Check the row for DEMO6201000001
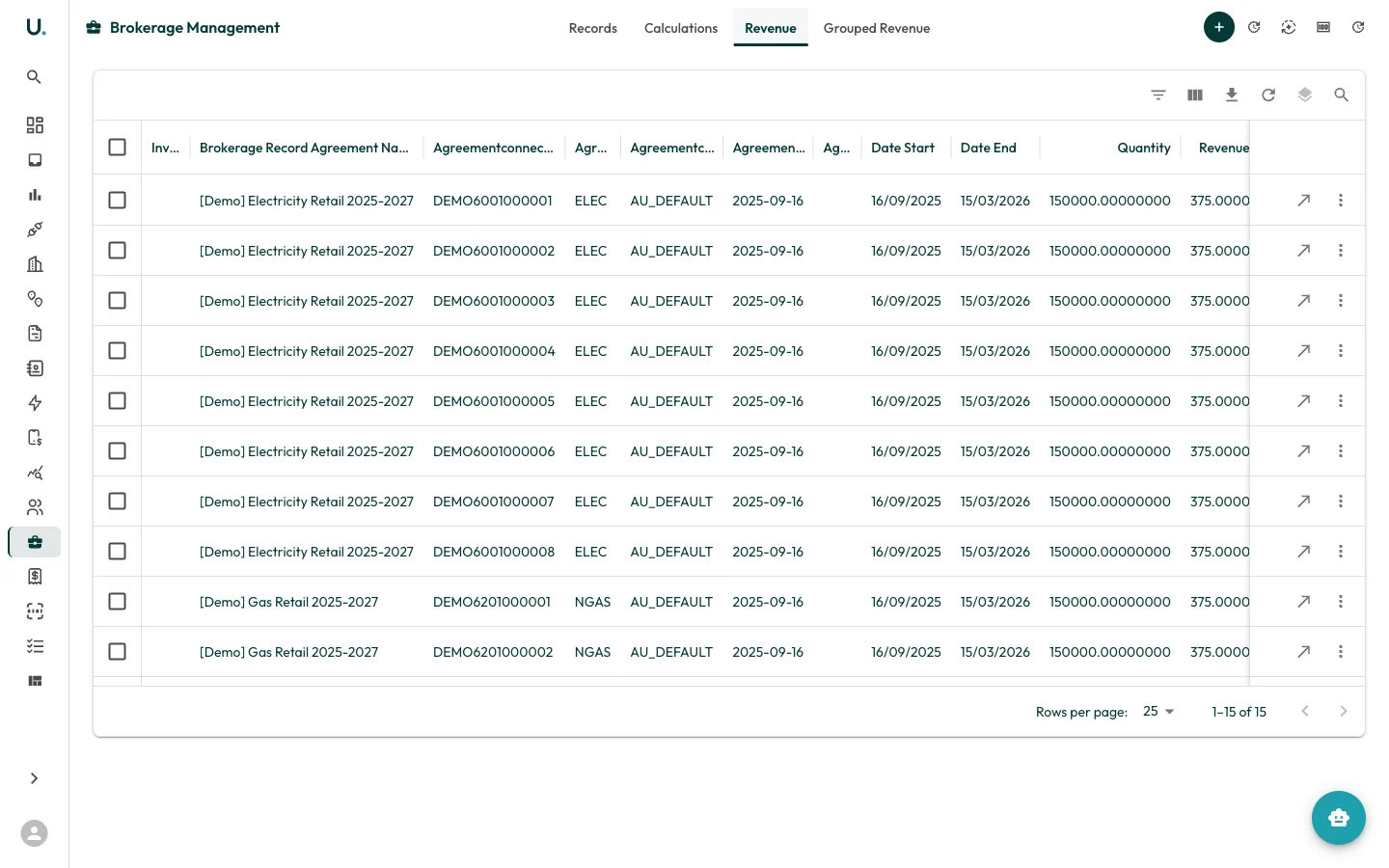The image size is (1389, 868). (x=118, y=602)
